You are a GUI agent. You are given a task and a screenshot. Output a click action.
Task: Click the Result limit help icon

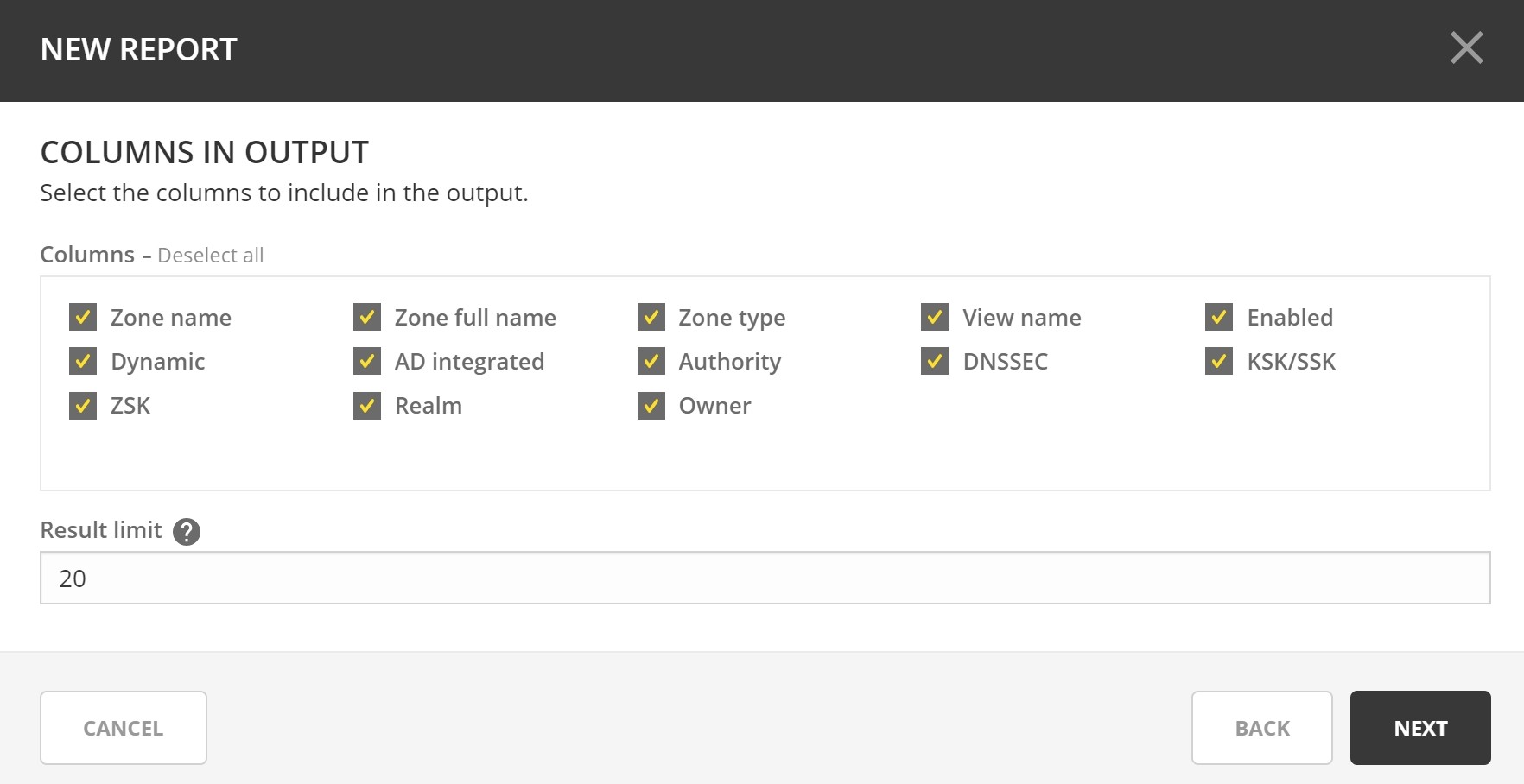click(187, 532)
